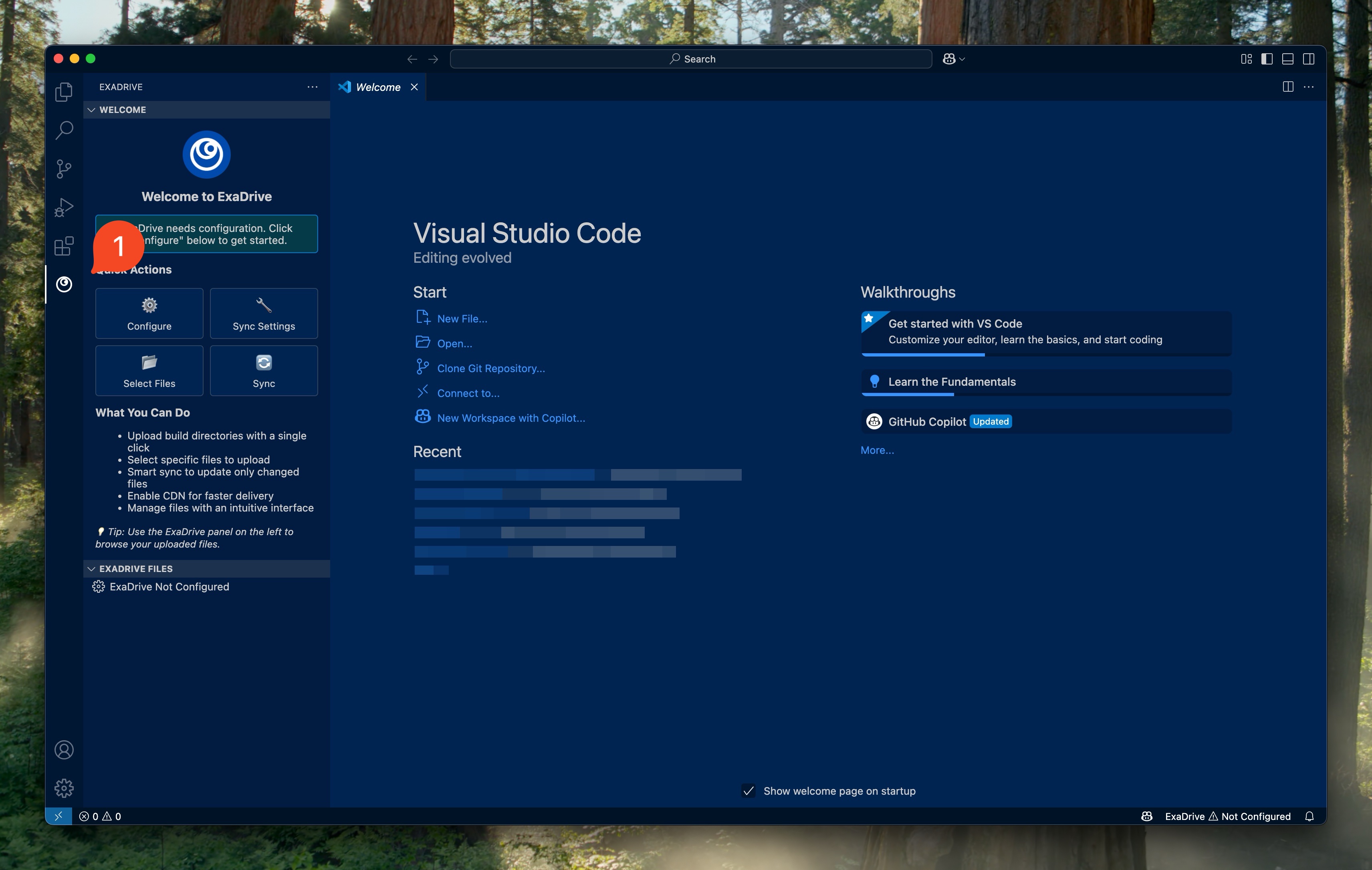Click the More... walkthroughs link

tap(878, 450)
